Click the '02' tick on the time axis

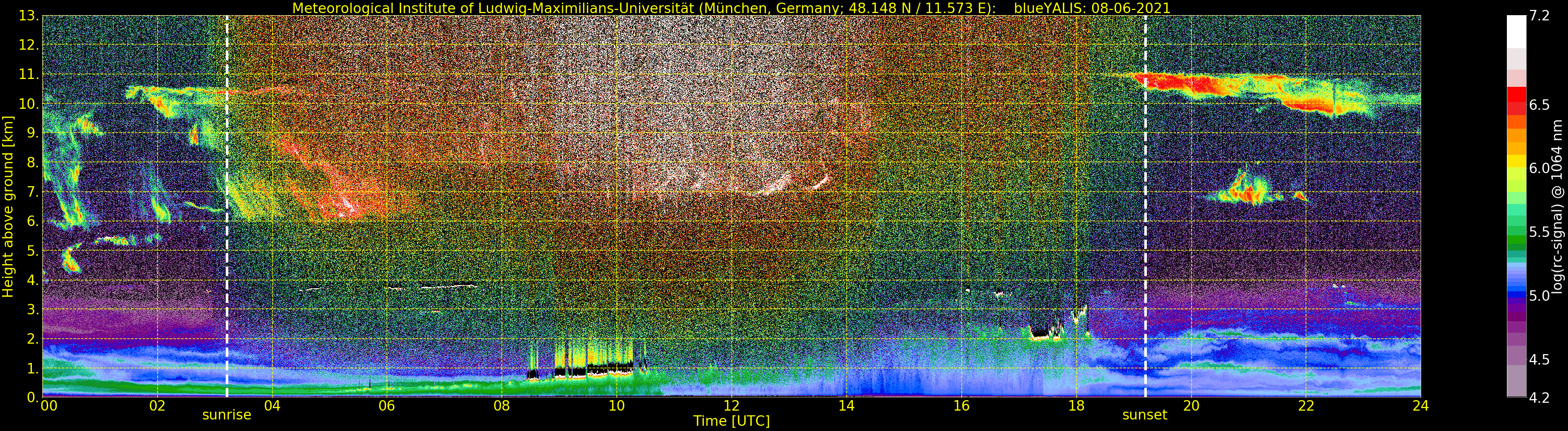(157, 405)
